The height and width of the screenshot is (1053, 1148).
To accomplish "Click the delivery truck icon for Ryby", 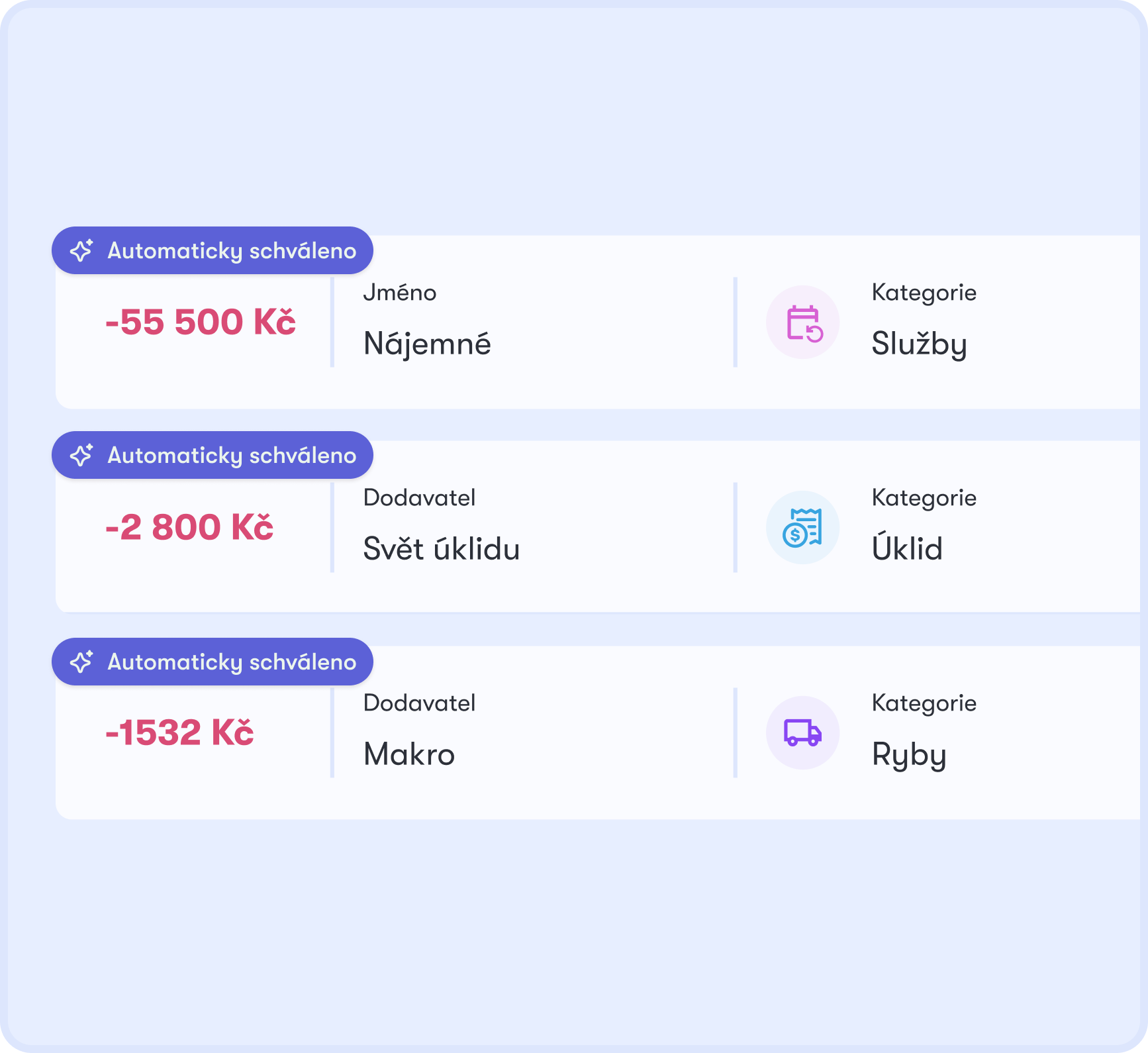I will 803,732.
